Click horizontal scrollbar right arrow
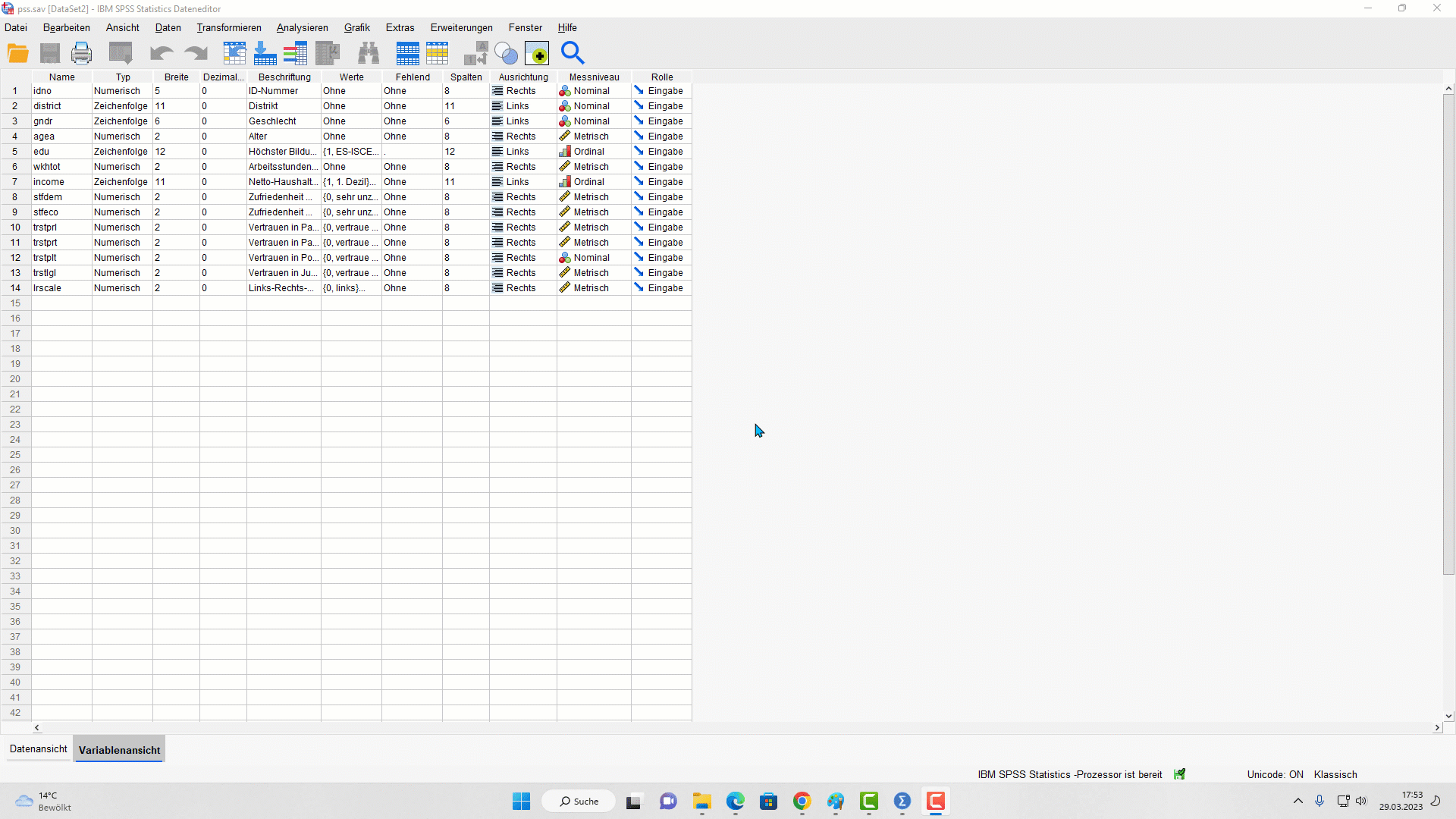Screen dimensions: 1456x819 click(x=1437, y=727)
